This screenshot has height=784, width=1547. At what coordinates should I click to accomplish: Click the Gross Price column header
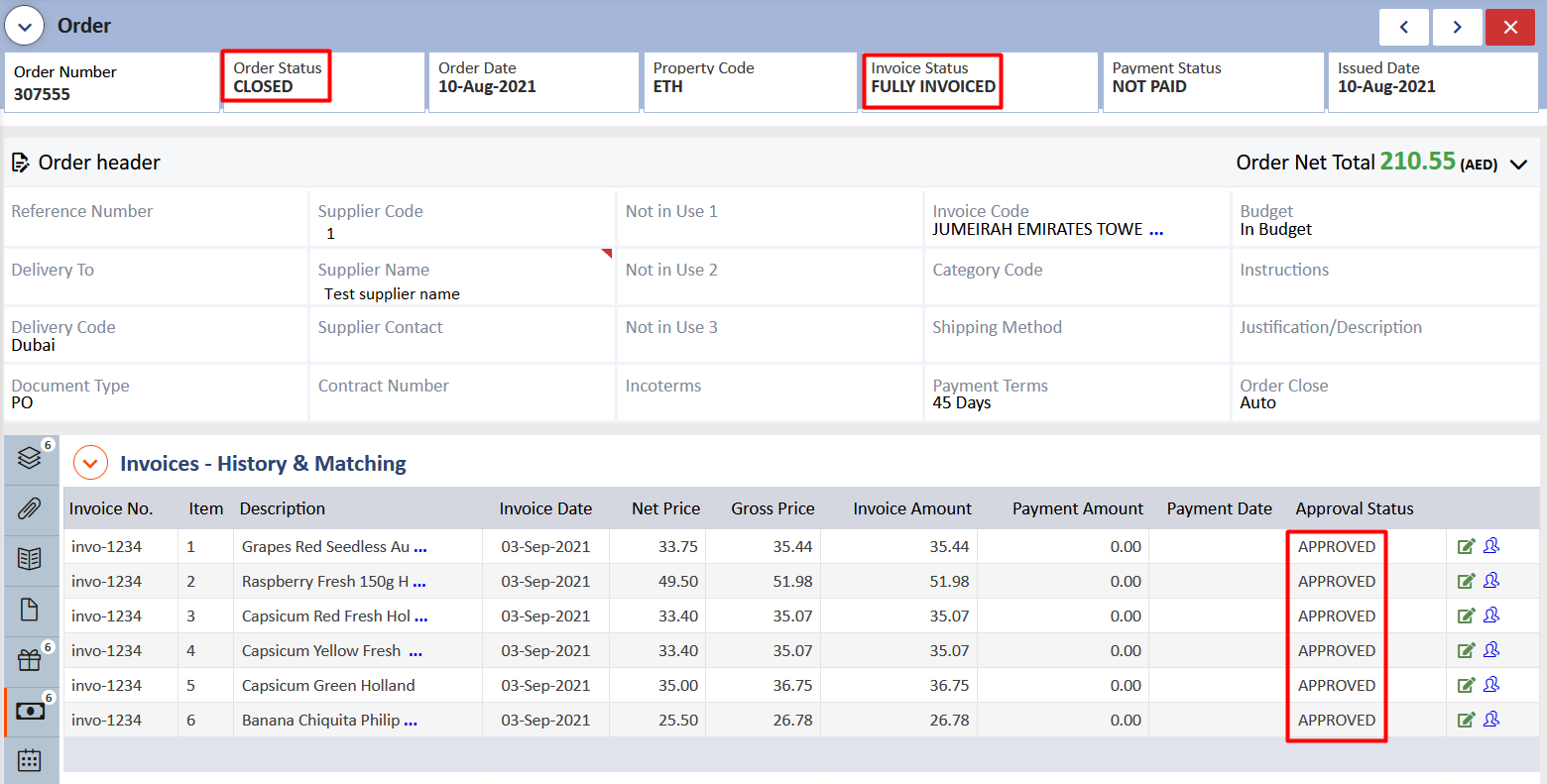[x=773, y=508]
